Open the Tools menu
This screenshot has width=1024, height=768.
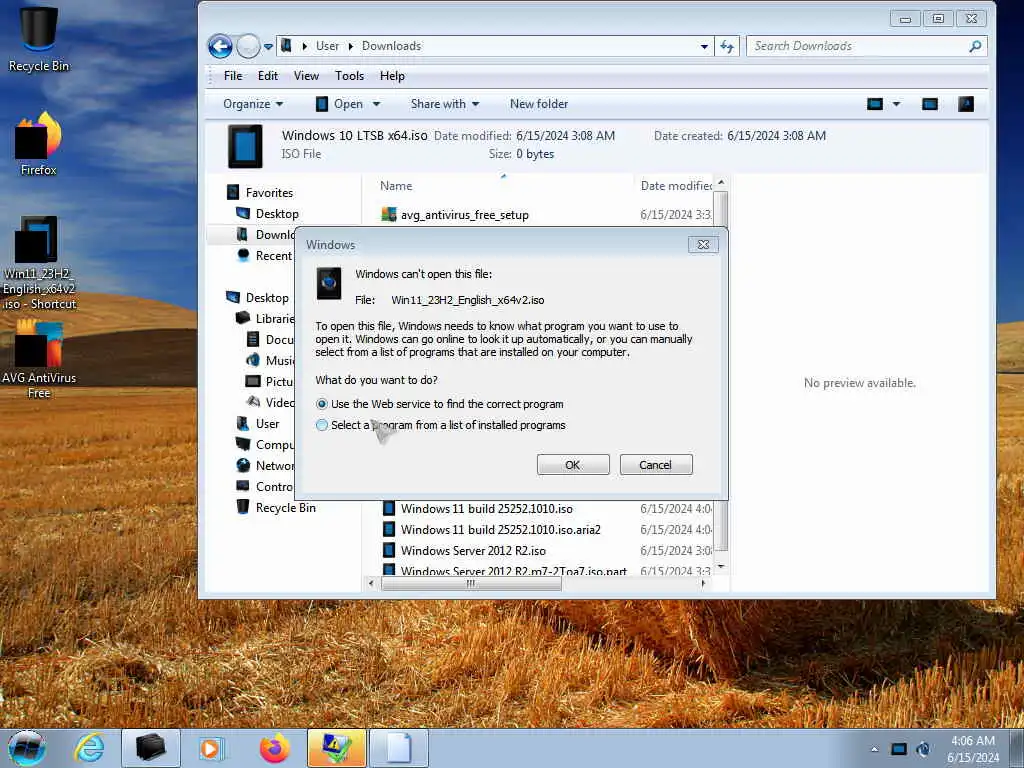[349, 76]
